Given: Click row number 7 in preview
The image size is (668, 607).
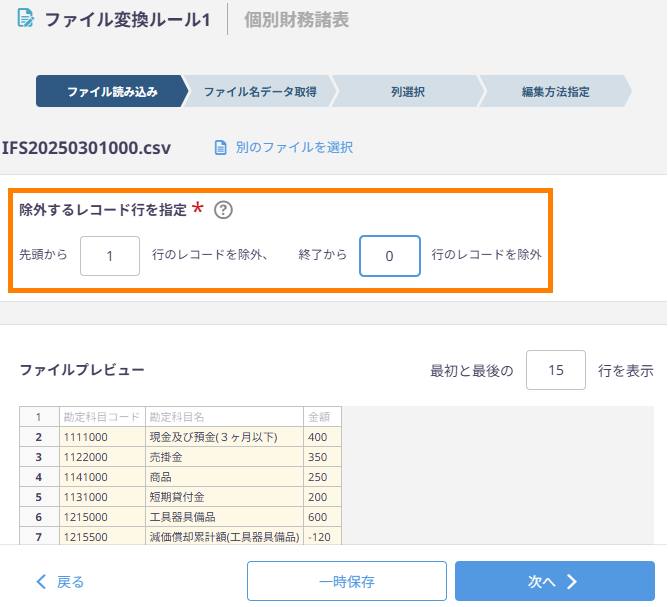Looking at the screenshot, I should coord(39,536).
